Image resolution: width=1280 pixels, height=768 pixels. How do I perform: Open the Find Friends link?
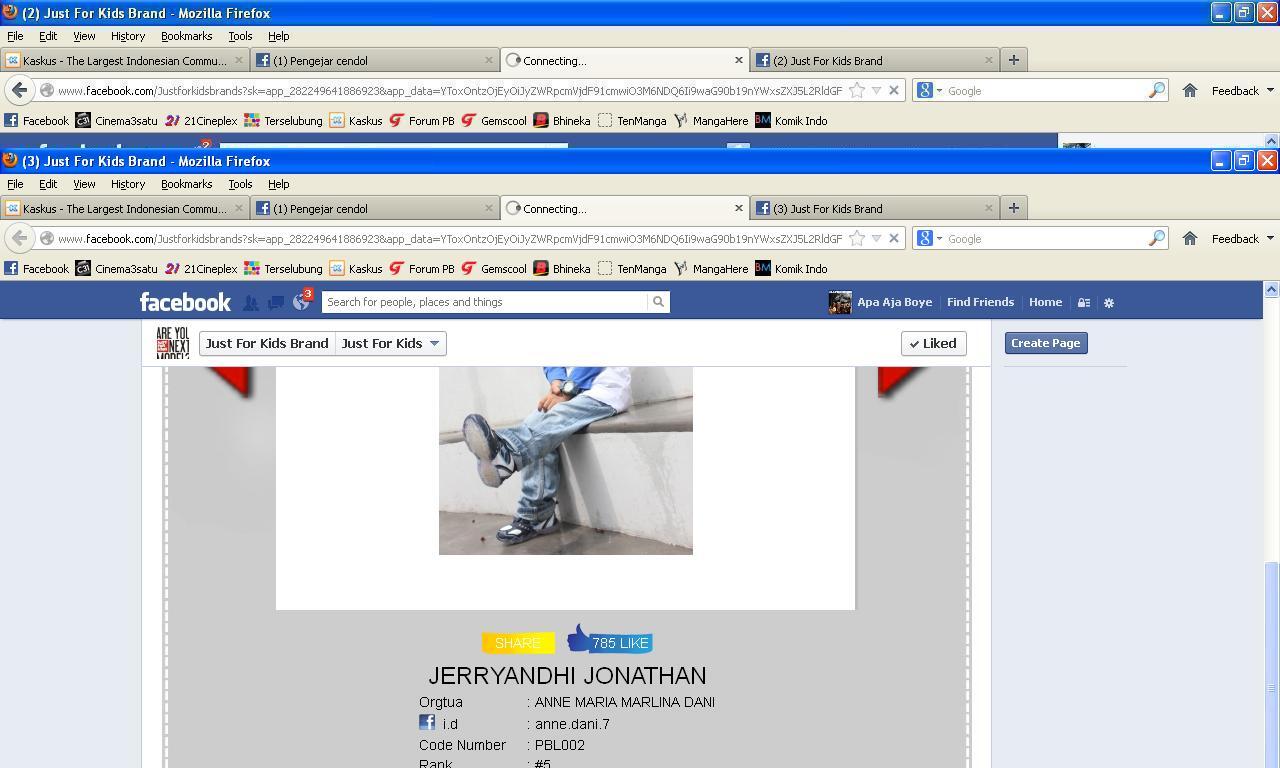point(980,302)
